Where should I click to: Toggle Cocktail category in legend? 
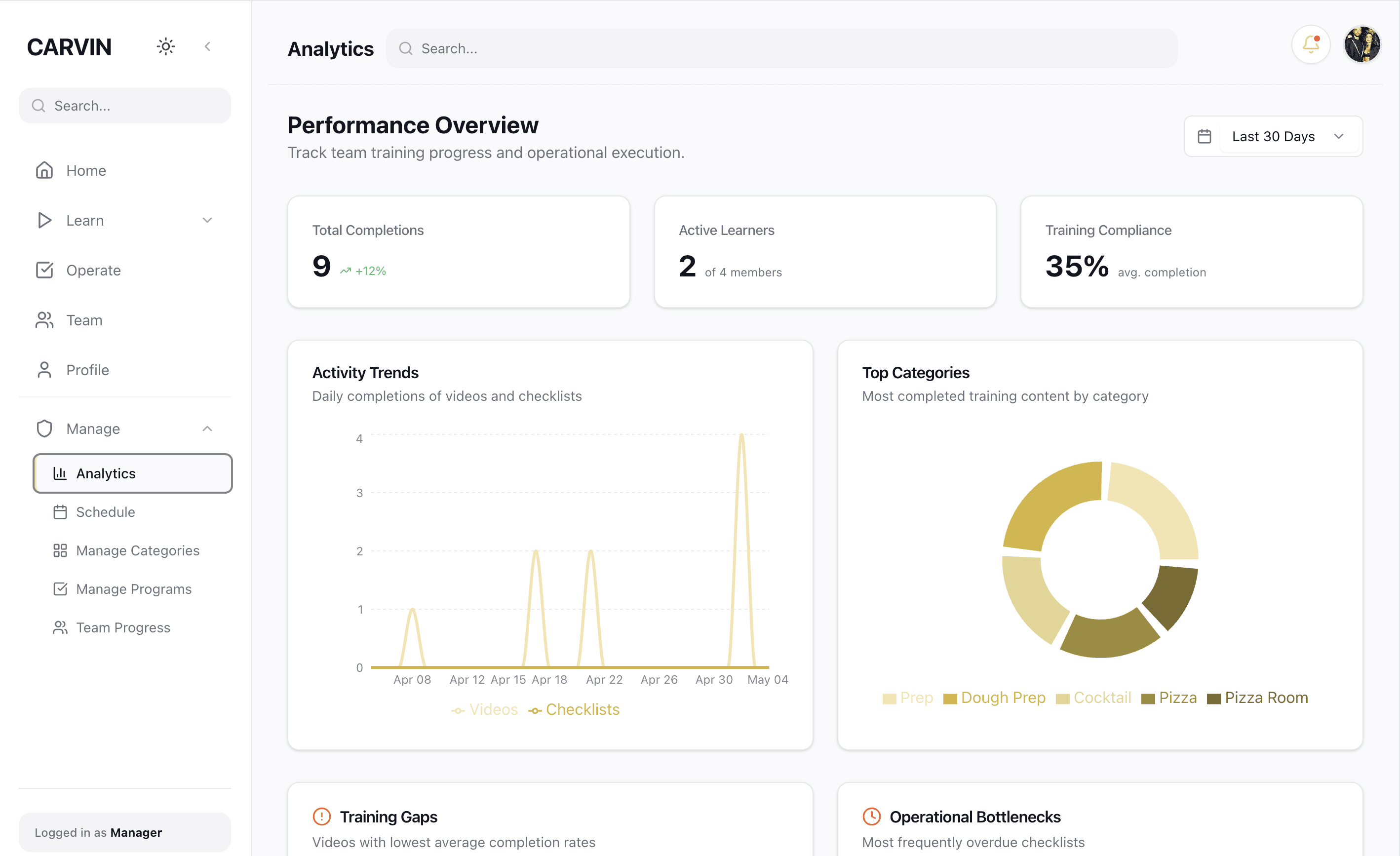click(x=1094, y=698)
